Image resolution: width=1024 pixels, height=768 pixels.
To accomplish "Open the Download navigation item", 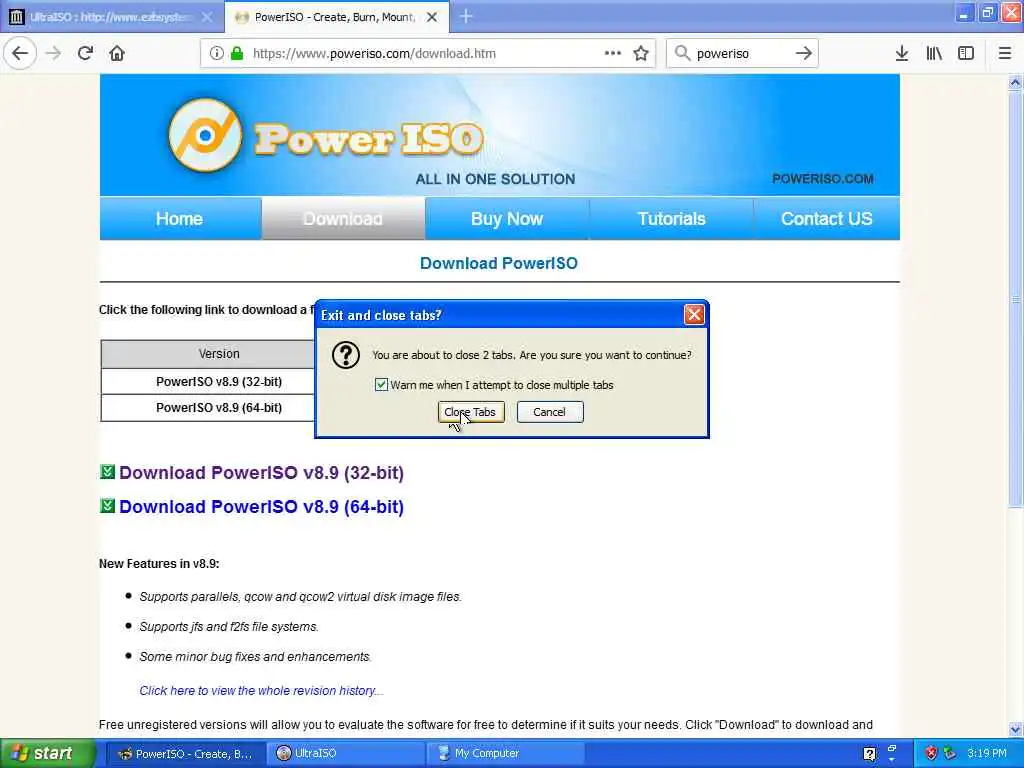I will pos(343,219).
